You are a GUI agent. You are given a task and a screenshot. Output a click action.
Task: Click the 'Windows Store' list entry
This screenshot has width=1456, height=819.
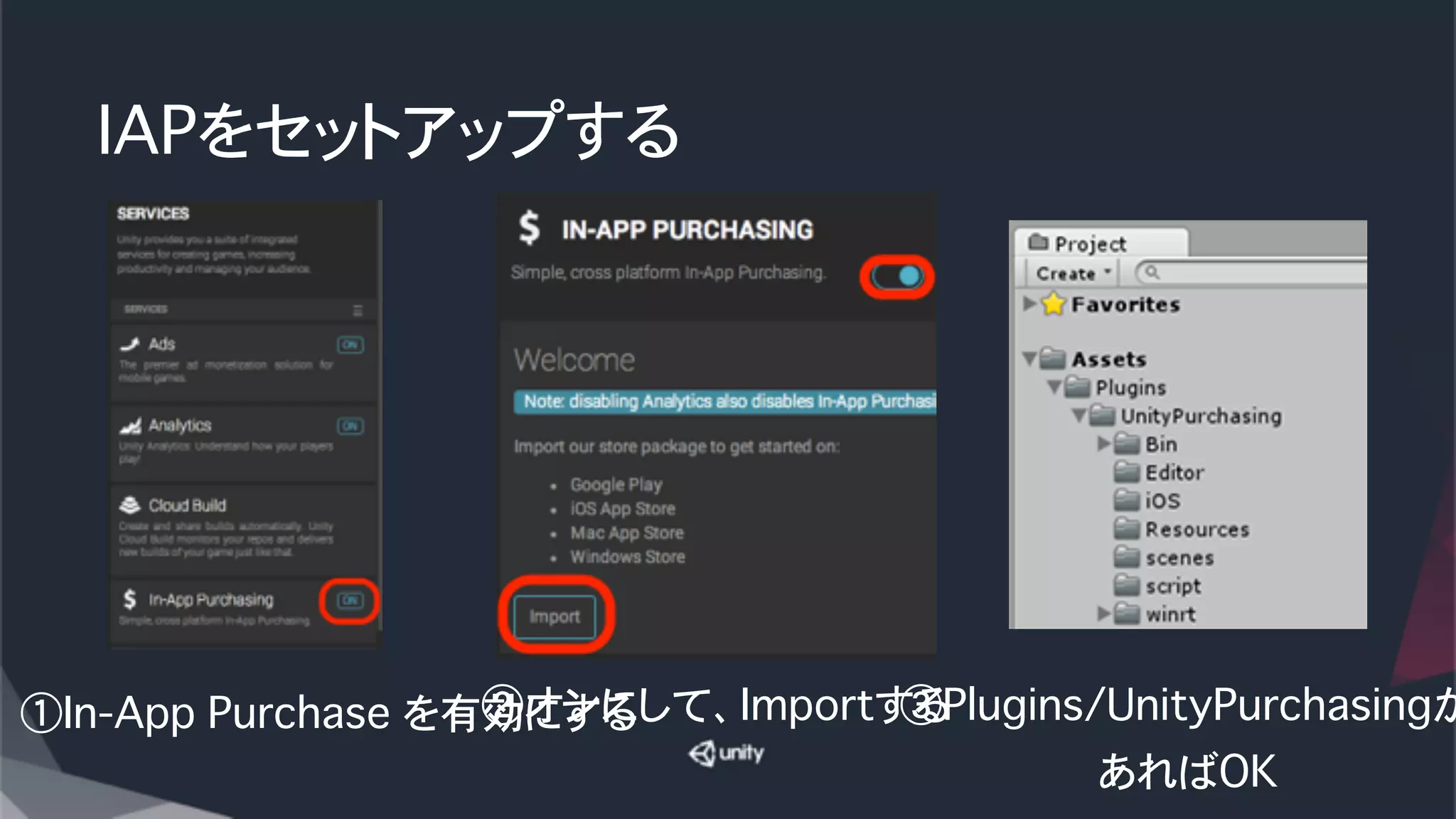pyautogui.click(x=628, y=557)
